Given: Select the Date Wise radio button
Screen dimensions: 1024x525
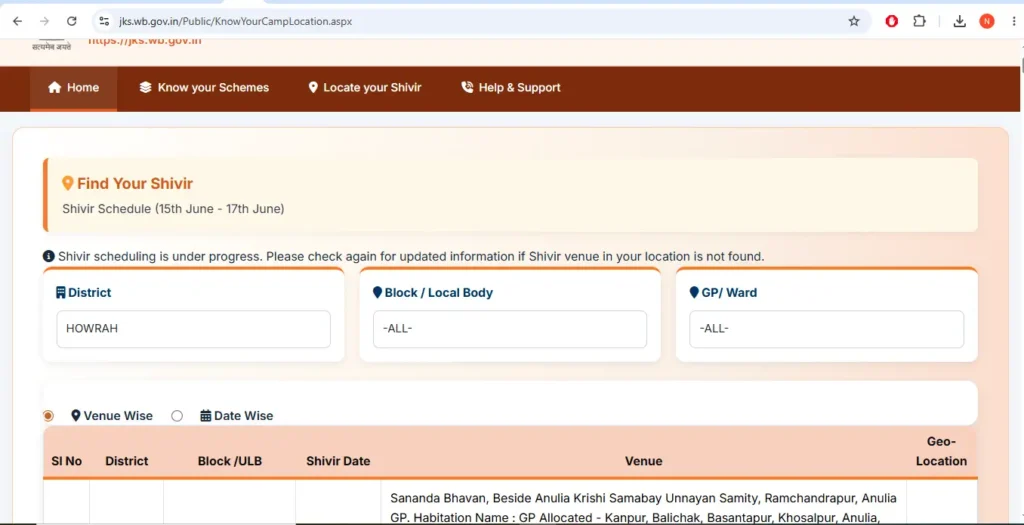Looking at the screenshot, I should tap(177, 416).
